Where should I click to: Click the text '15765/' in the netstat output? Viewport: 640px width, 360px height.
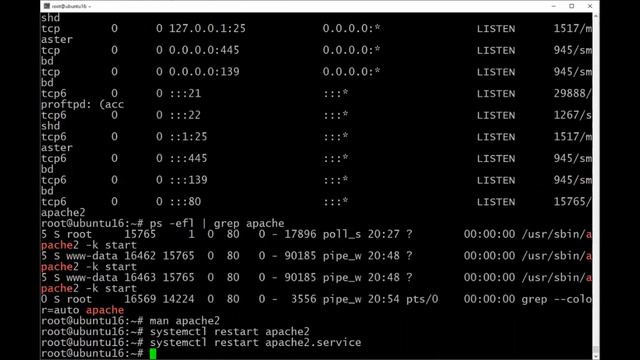click(x=572, y=202)
